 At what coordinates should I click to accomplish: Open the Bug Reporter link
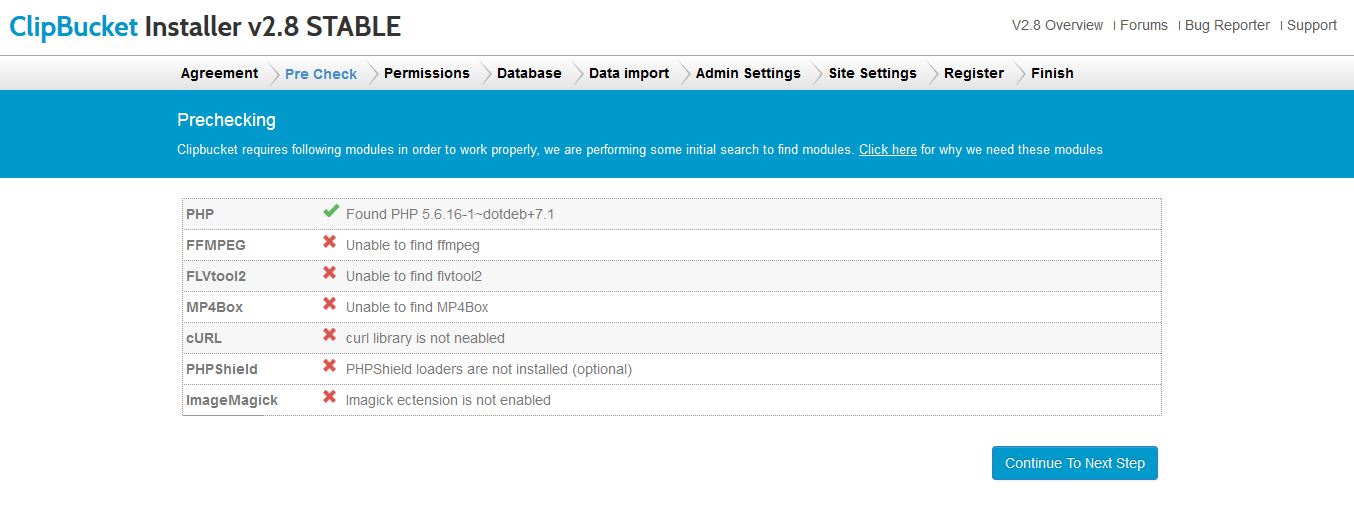pyautogui.click(x=1227, y=25)
